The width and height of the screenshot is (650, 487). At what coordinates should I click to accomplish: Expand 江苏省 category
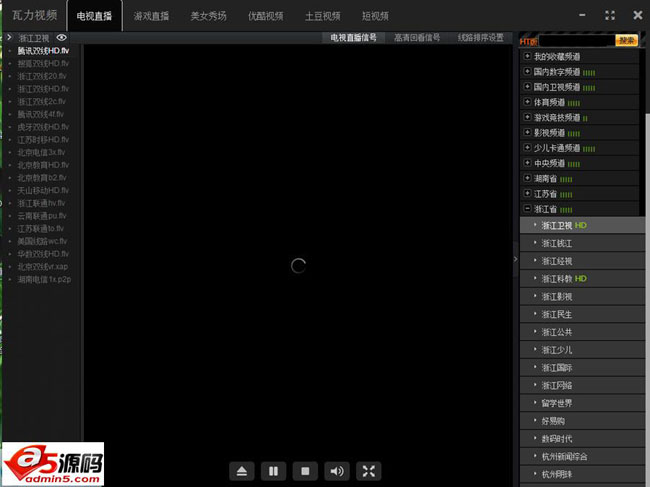[527, 194]
